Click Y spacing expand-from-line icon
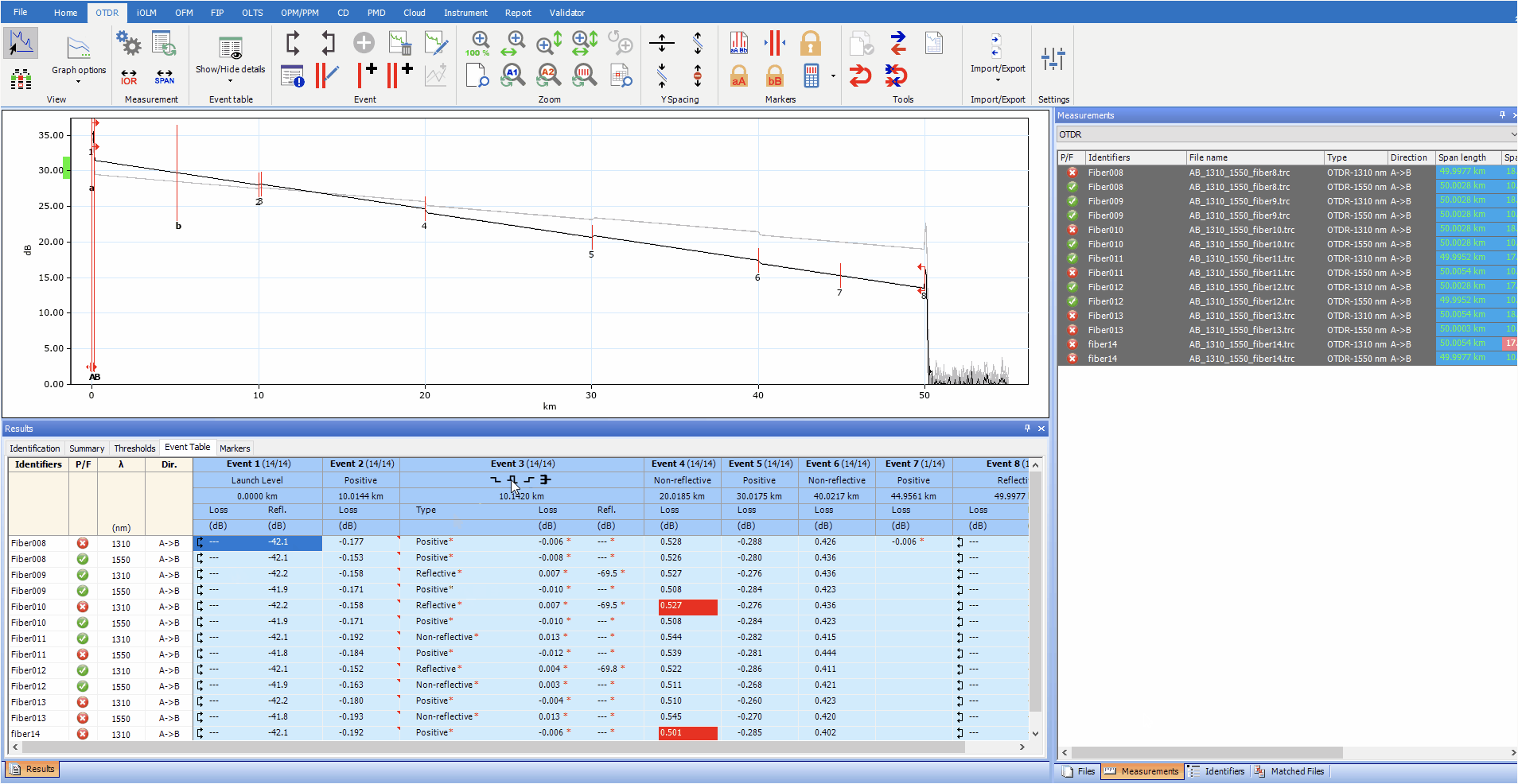 [662, 43]
